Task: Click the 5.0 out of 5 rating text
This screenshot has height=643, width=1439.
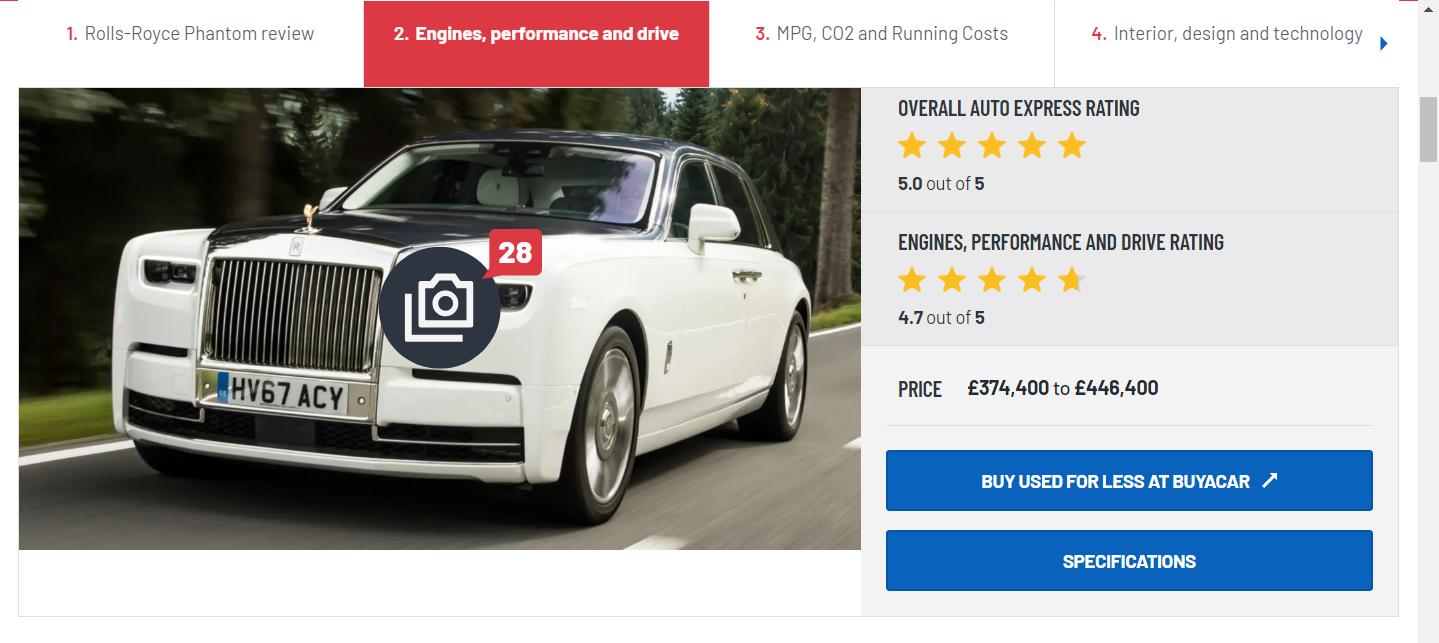Action: pyautogui.click(x=941, y=184)
